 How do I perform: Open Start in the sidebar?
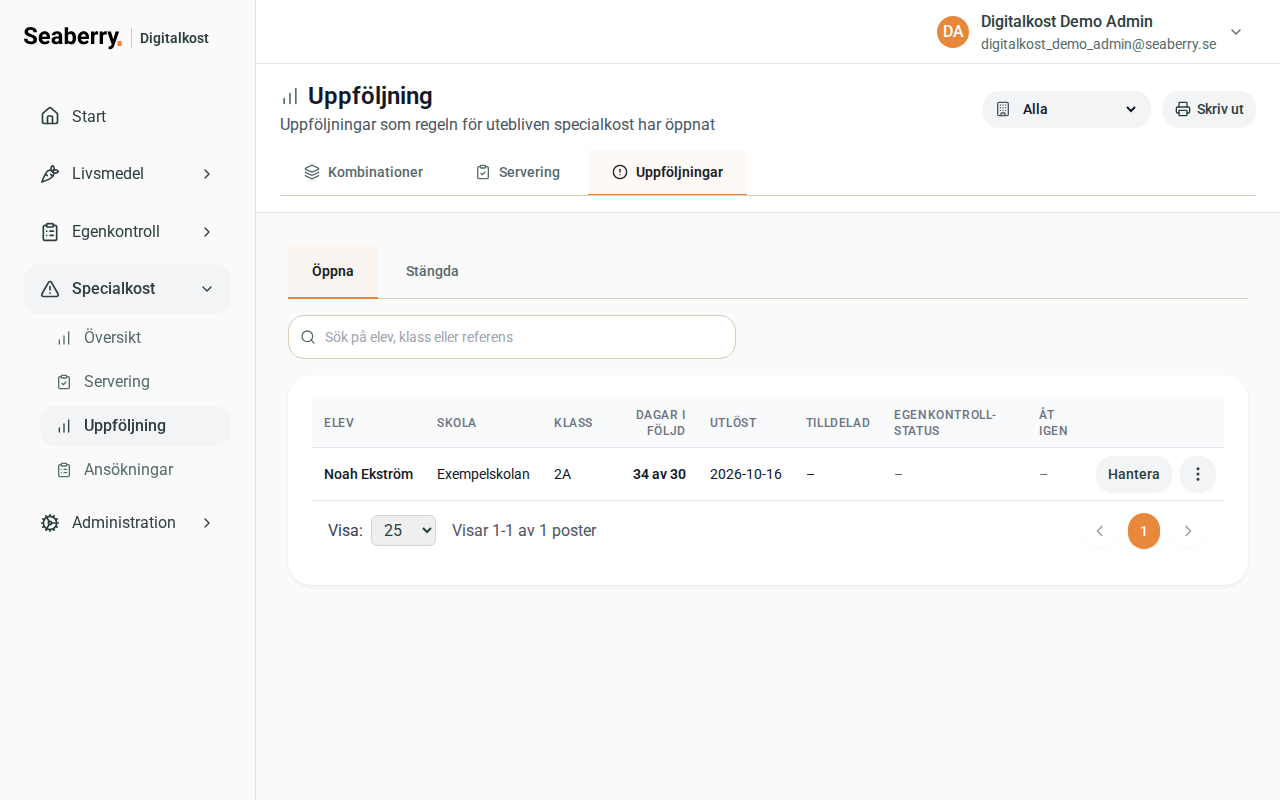(x=127, y=116)
